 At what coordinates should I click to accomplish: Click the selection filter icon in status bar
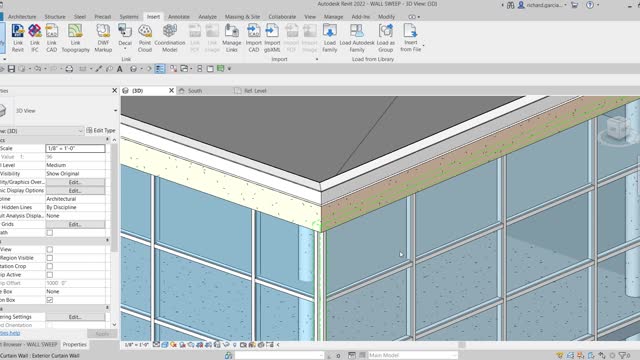(x=622, y=356)
